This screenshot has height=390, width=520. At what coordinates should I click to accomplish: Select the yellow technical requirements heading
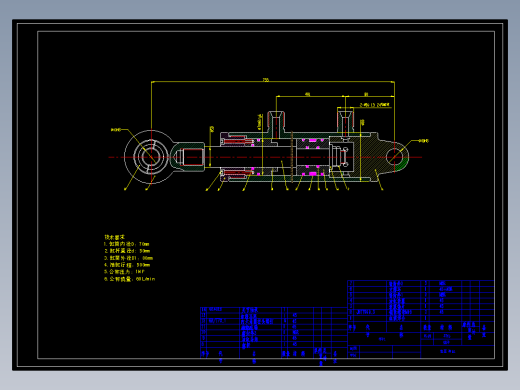coord(114,237)
